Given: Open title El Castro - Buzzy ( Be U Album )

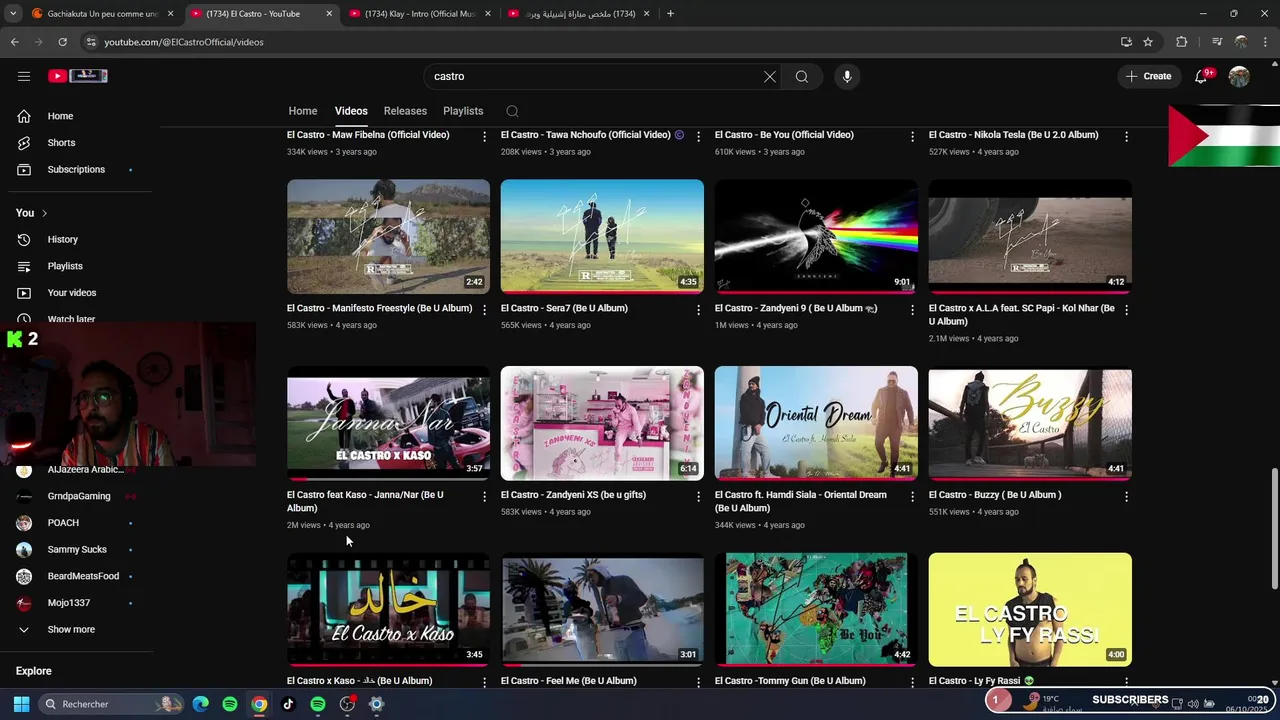Looking at the screenshot, I should [x=995, y=495].
